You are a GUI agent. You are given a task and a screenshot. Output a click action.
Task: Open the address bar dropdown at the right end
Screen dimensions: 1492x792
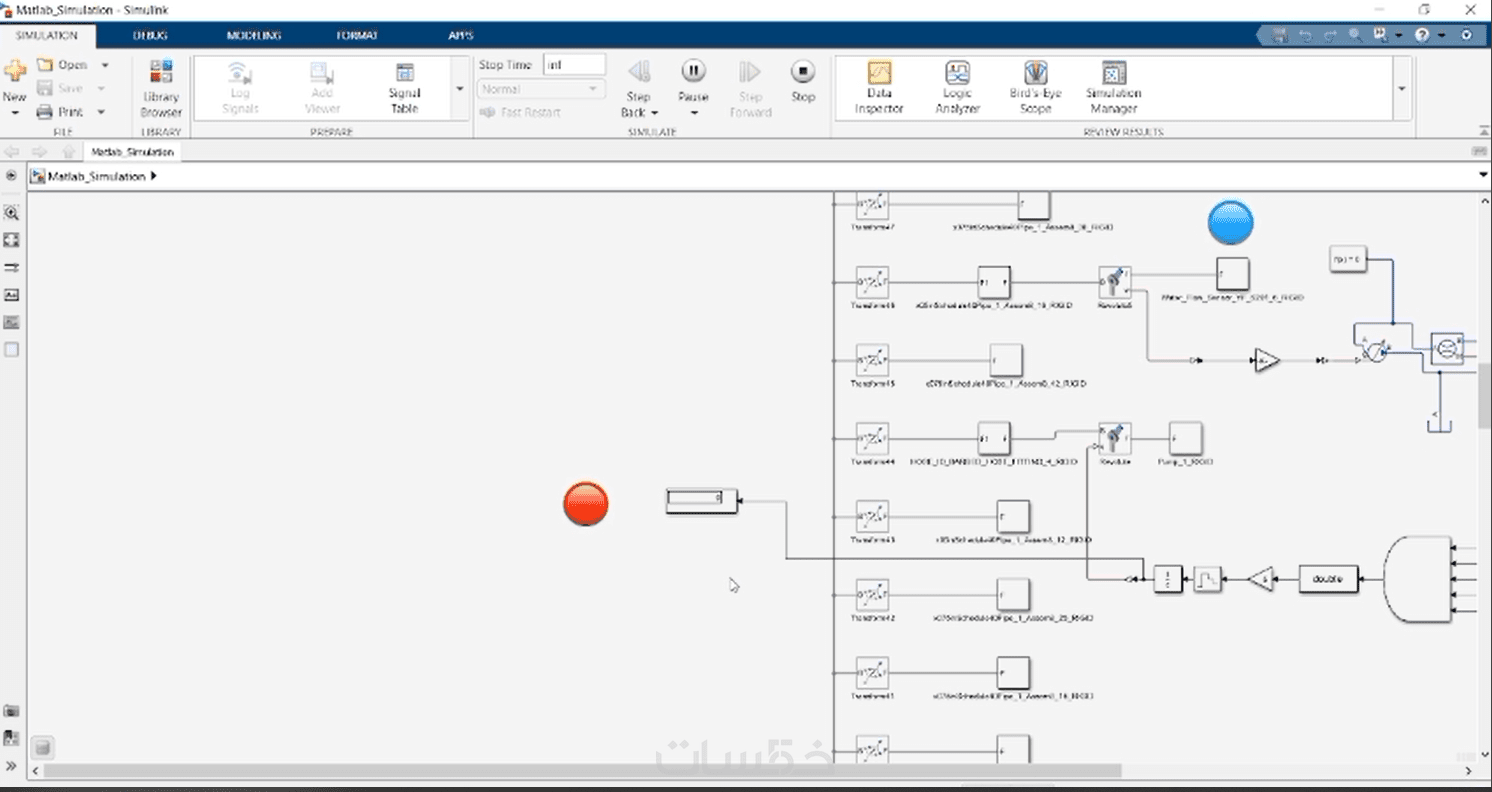pyautogui.click(x=1483, y=176)
